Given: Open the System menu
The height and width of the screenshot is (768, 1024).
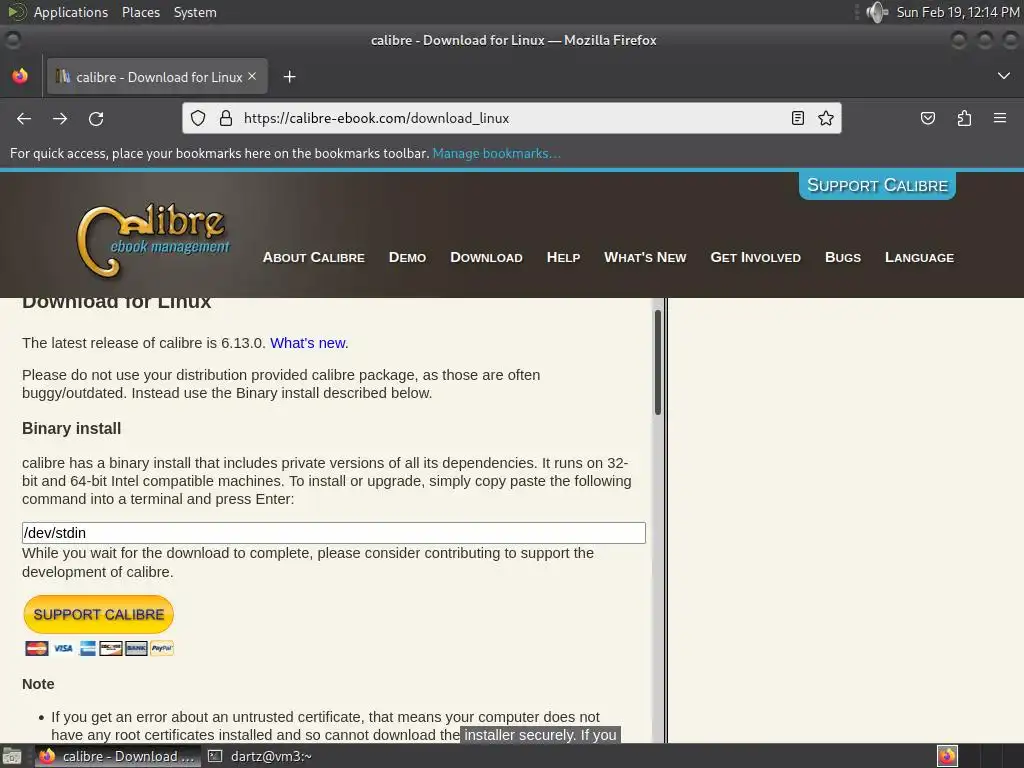Looking at the screenshot, I should 195,12.
